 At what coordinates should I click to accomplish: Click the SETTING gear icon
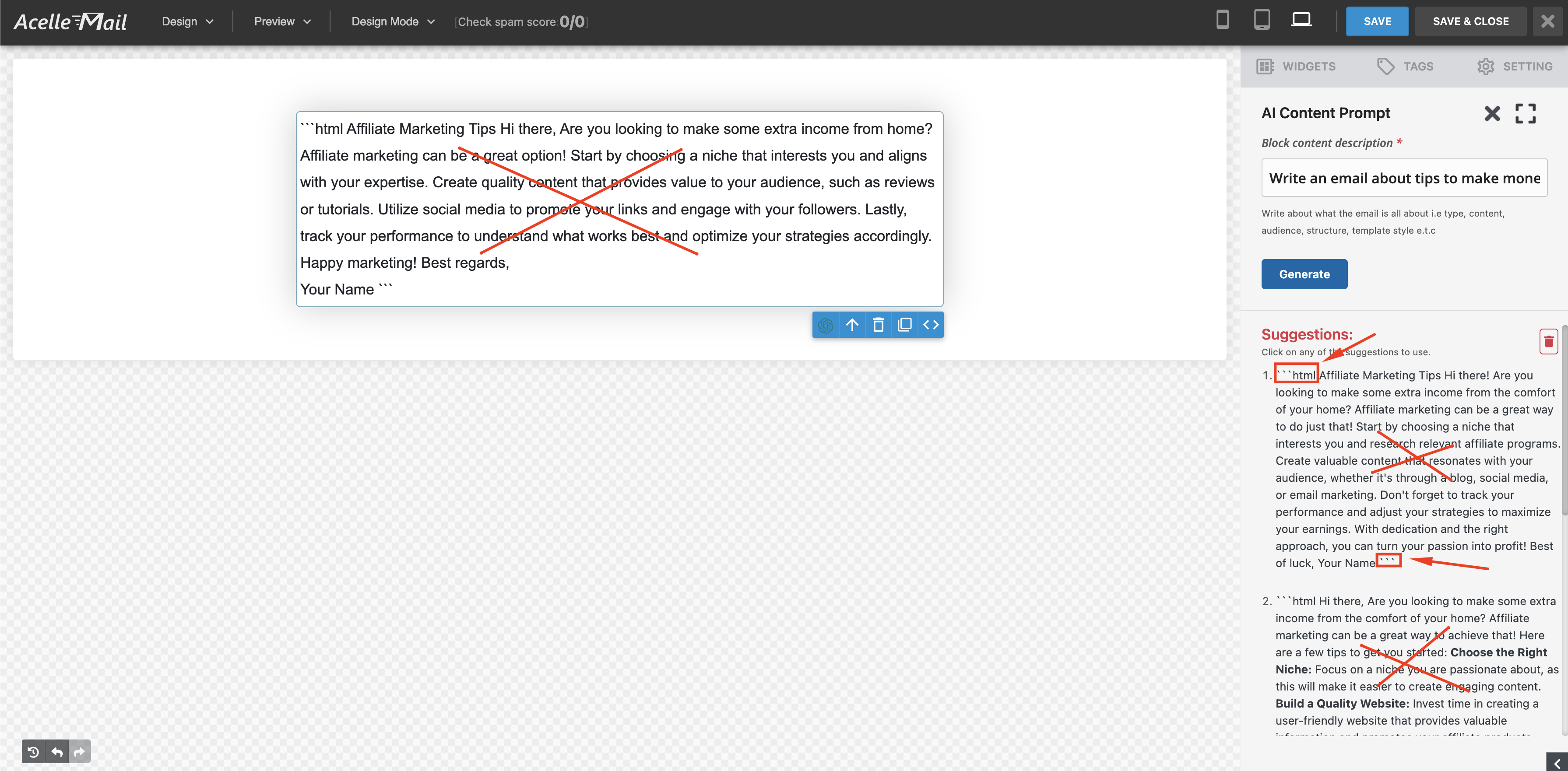click(x=1485, y=67)
